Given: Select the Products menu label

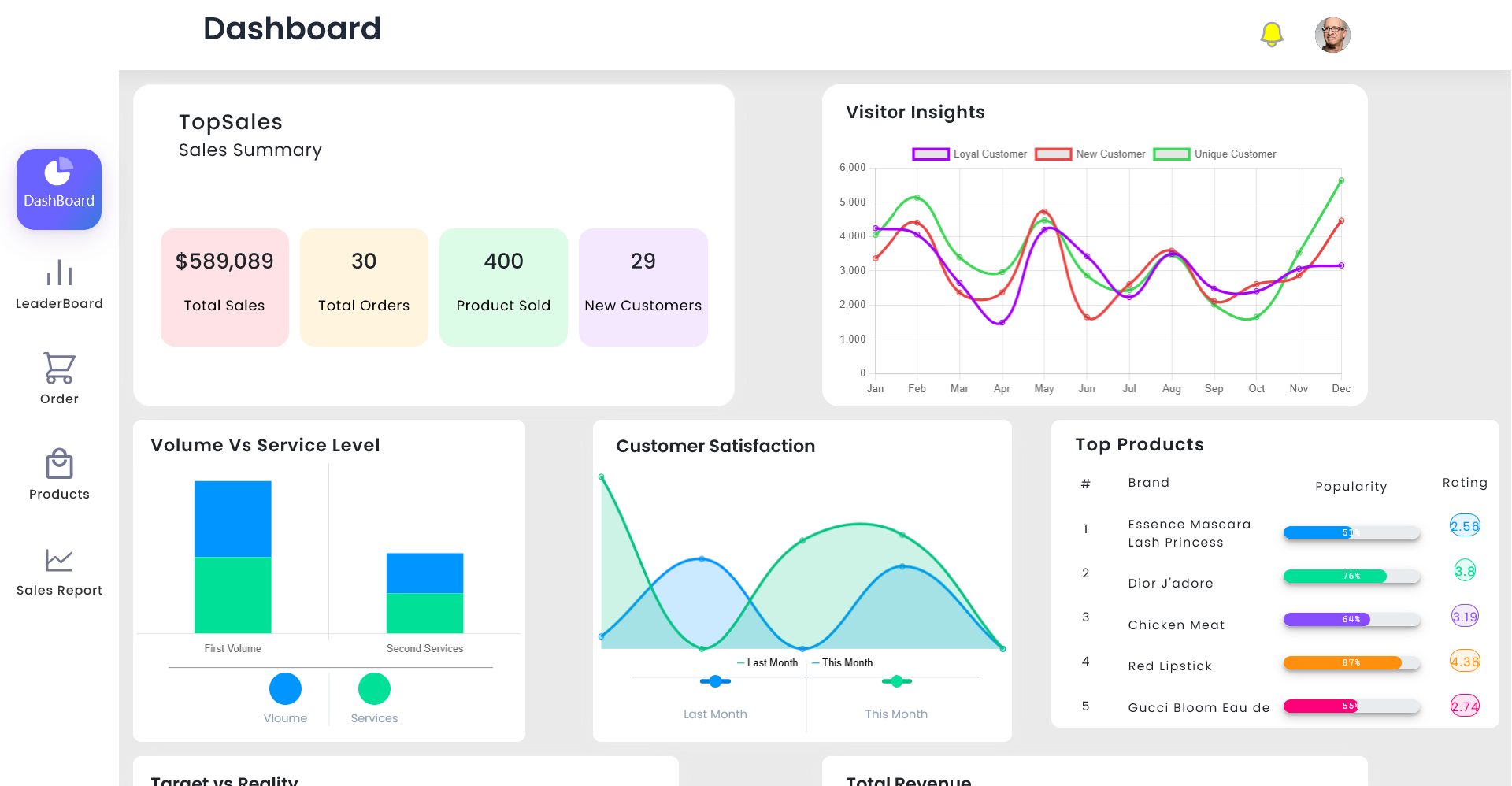Looking at the screenshot, I should (x=59, y=495).
